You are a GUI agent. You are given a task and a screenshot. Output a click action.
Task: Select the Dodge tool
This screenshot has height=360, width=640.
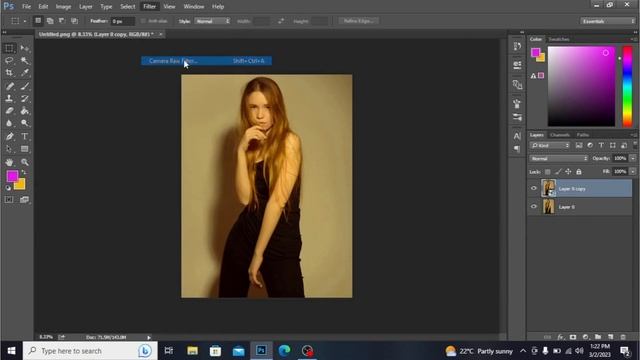[24, 123]
